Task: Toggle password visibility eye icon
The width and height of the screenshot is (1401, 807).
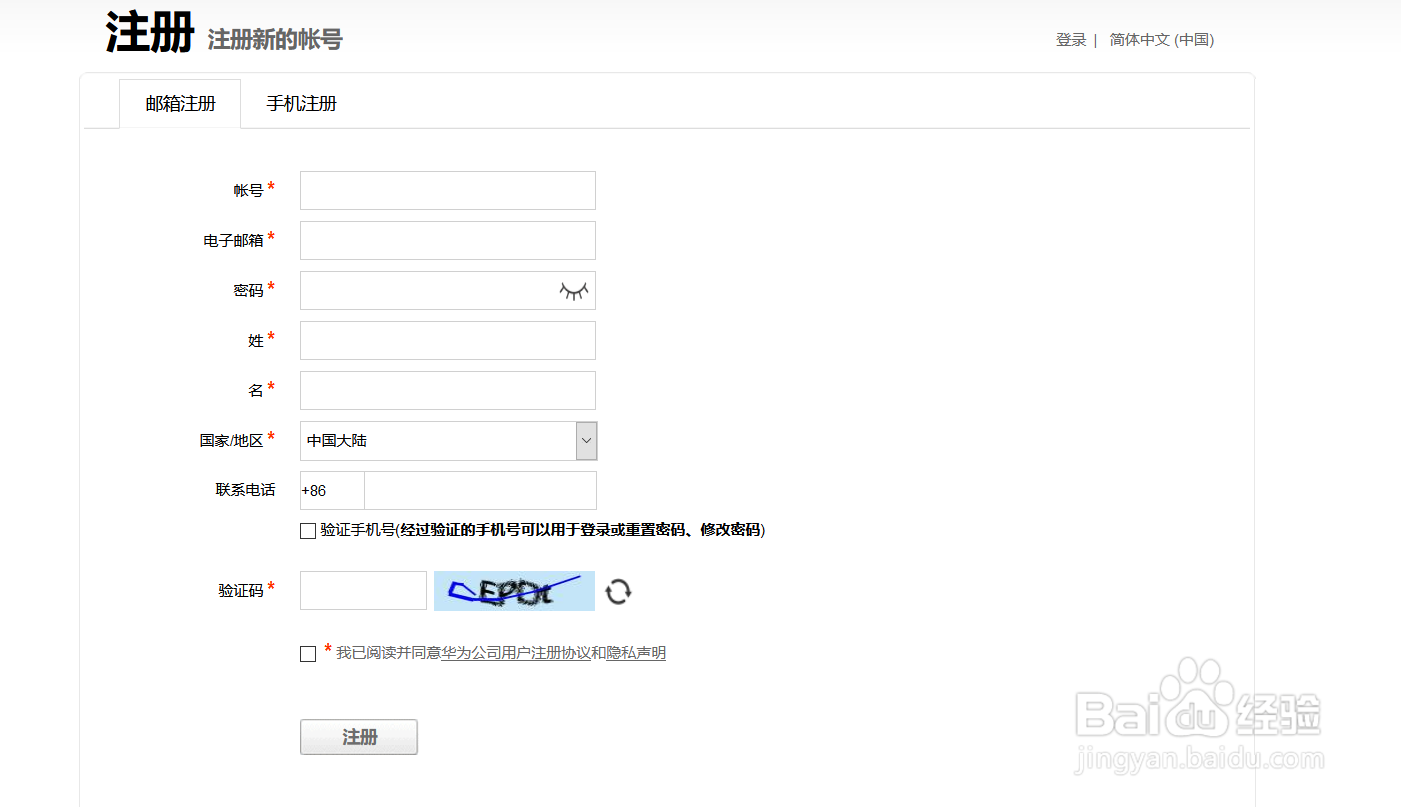Action: (x=574, y=291)
